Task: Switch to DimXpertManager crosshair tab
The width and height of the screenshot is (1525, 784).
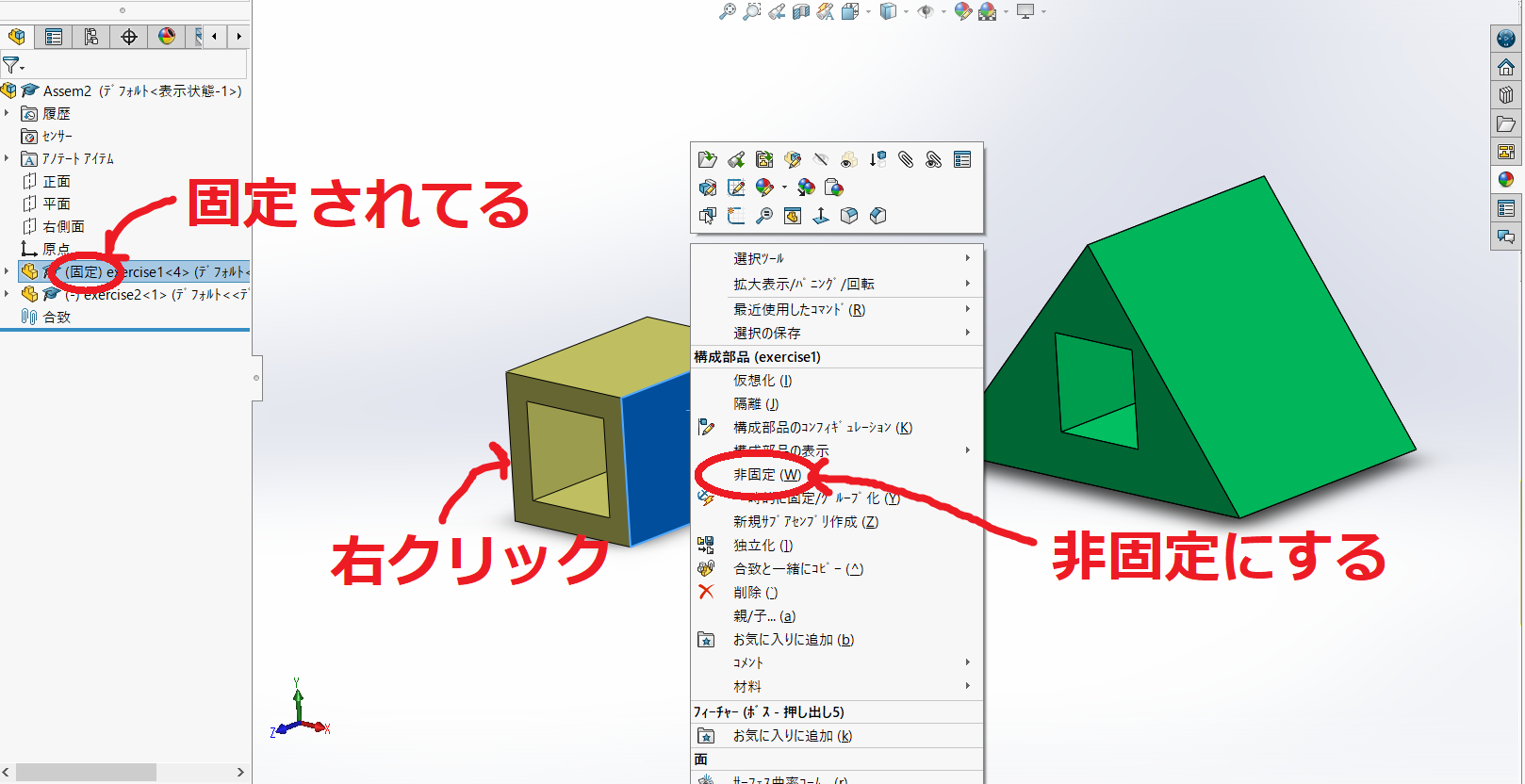Action: (x=129, y=37)
